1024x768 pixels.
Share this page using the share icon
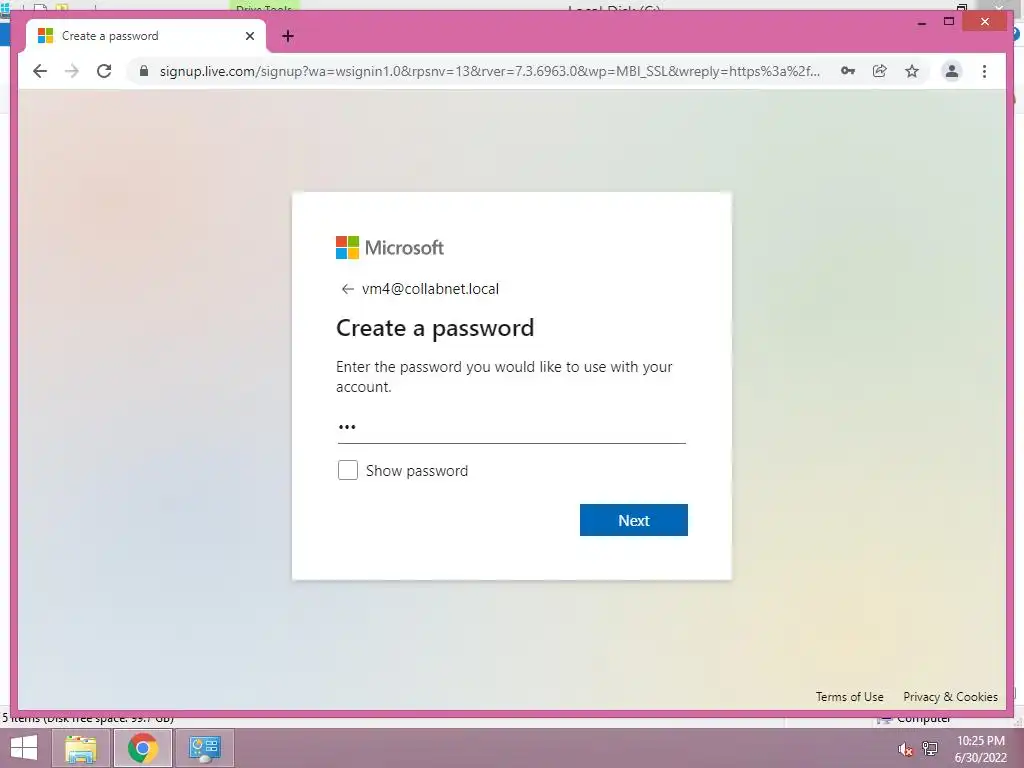click(880, 71)
